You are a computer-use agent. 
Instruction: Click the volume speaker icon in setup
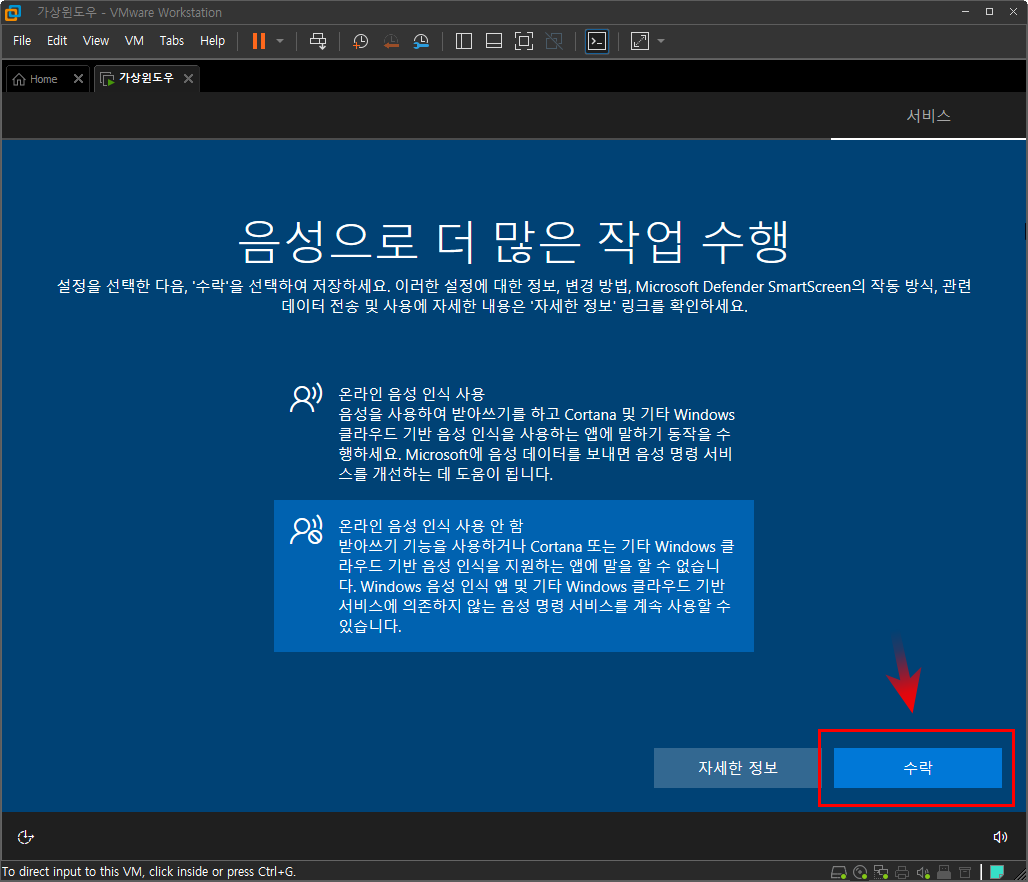point(1000,837)
